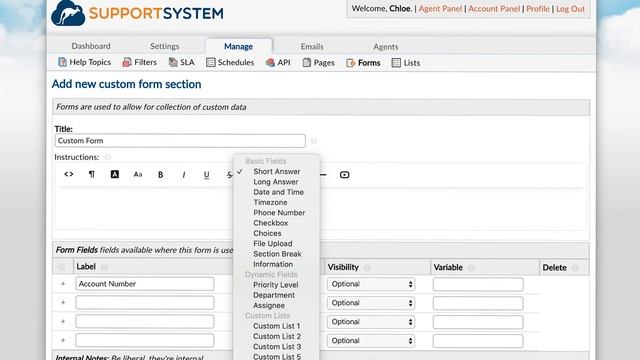Viewport: 640px width, 360px height.
Task: Open the Forms section
Action: pyautogui.click(x=363, y=63)
